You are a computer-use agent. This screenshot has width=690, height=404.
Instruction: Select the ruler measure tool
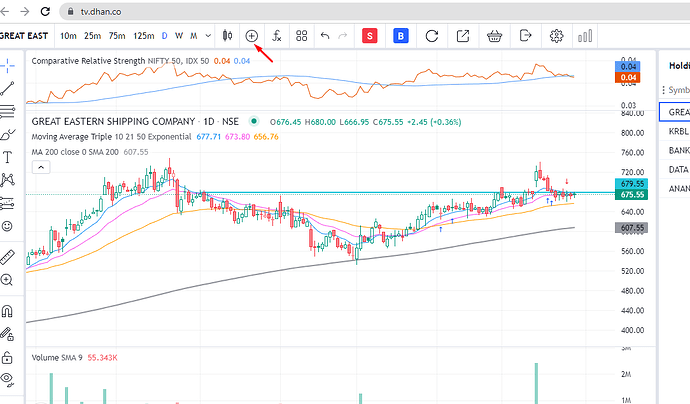pyautogui.click(x=7, y=257)
